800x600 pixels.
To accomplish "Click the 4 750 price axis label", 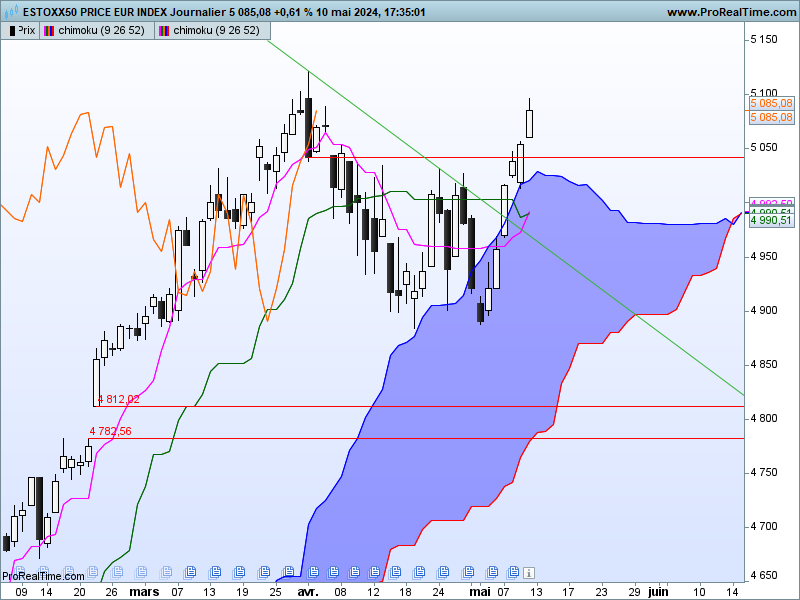I will coord(764,472).
